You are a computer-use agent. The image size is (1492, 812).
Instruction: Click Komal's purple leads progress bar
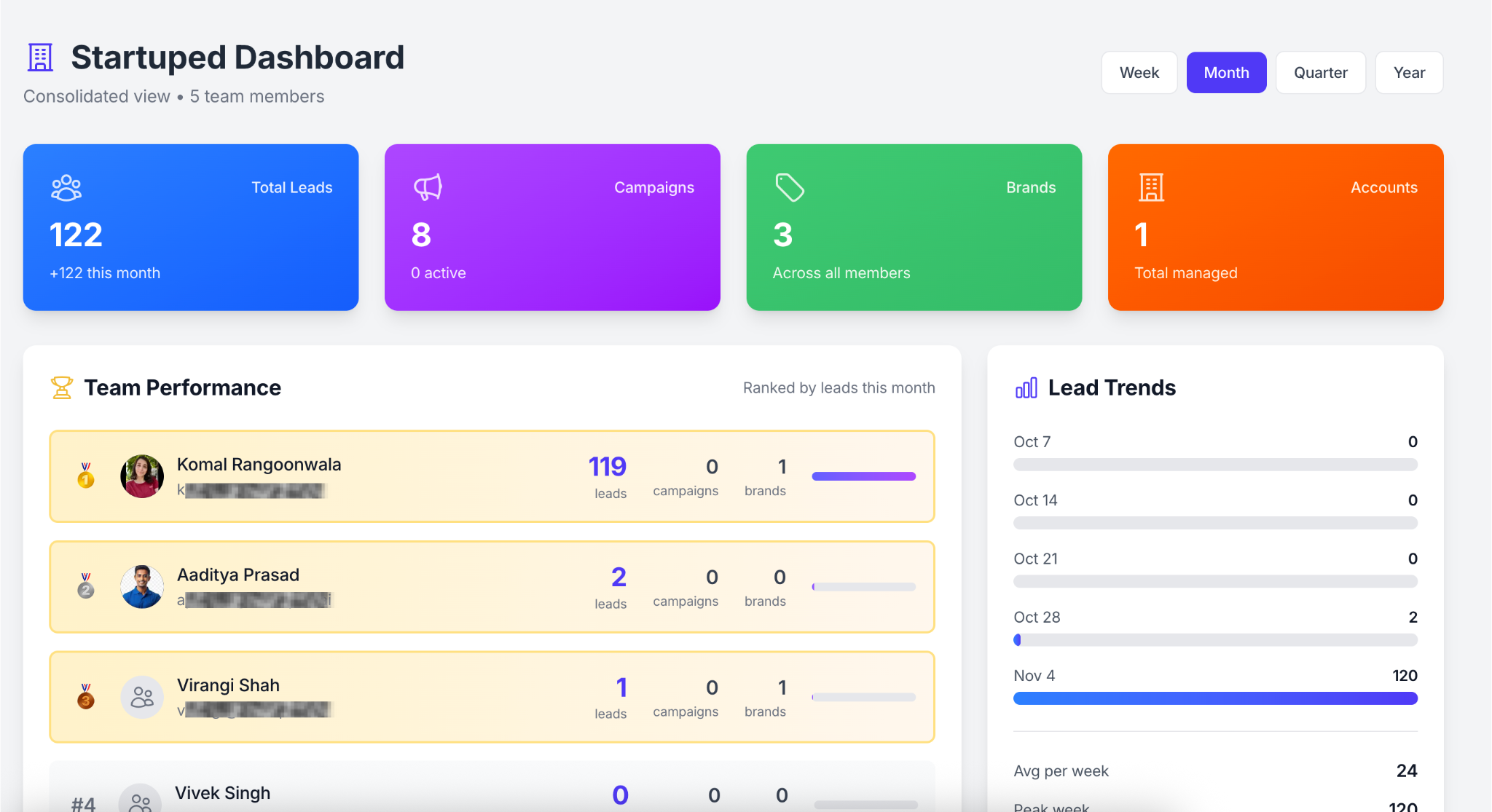tap(863, 476)
